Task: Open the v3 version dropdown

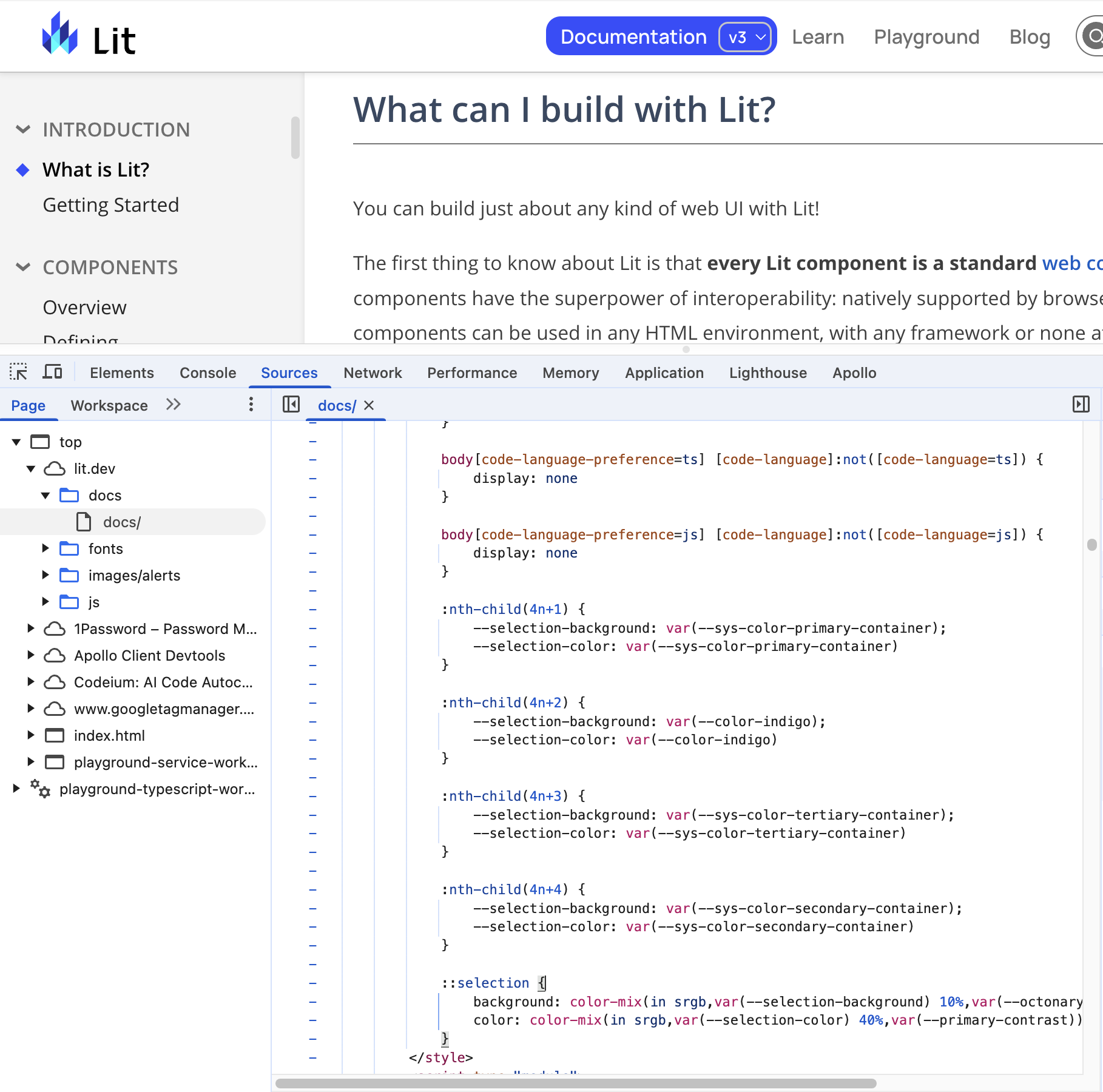Action: click(x=745, y=37)
